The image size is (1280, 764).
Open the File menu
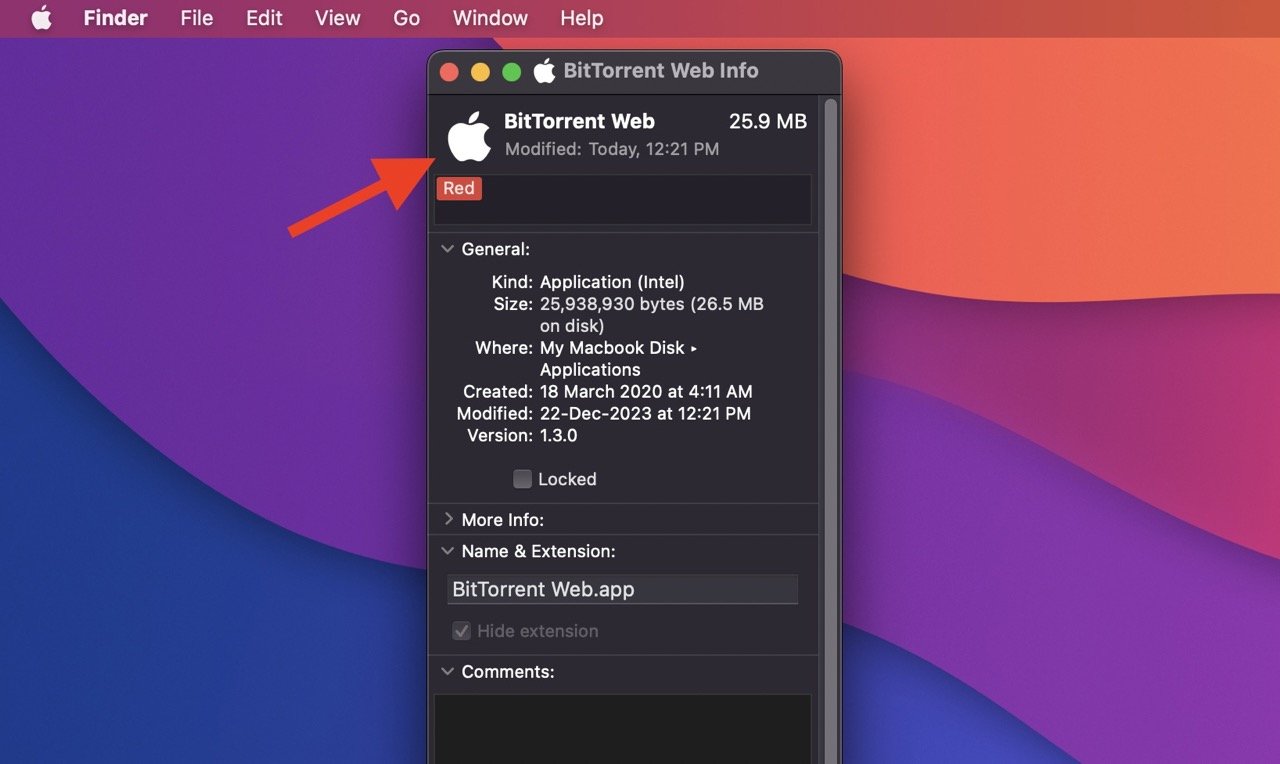coord(197,18)
